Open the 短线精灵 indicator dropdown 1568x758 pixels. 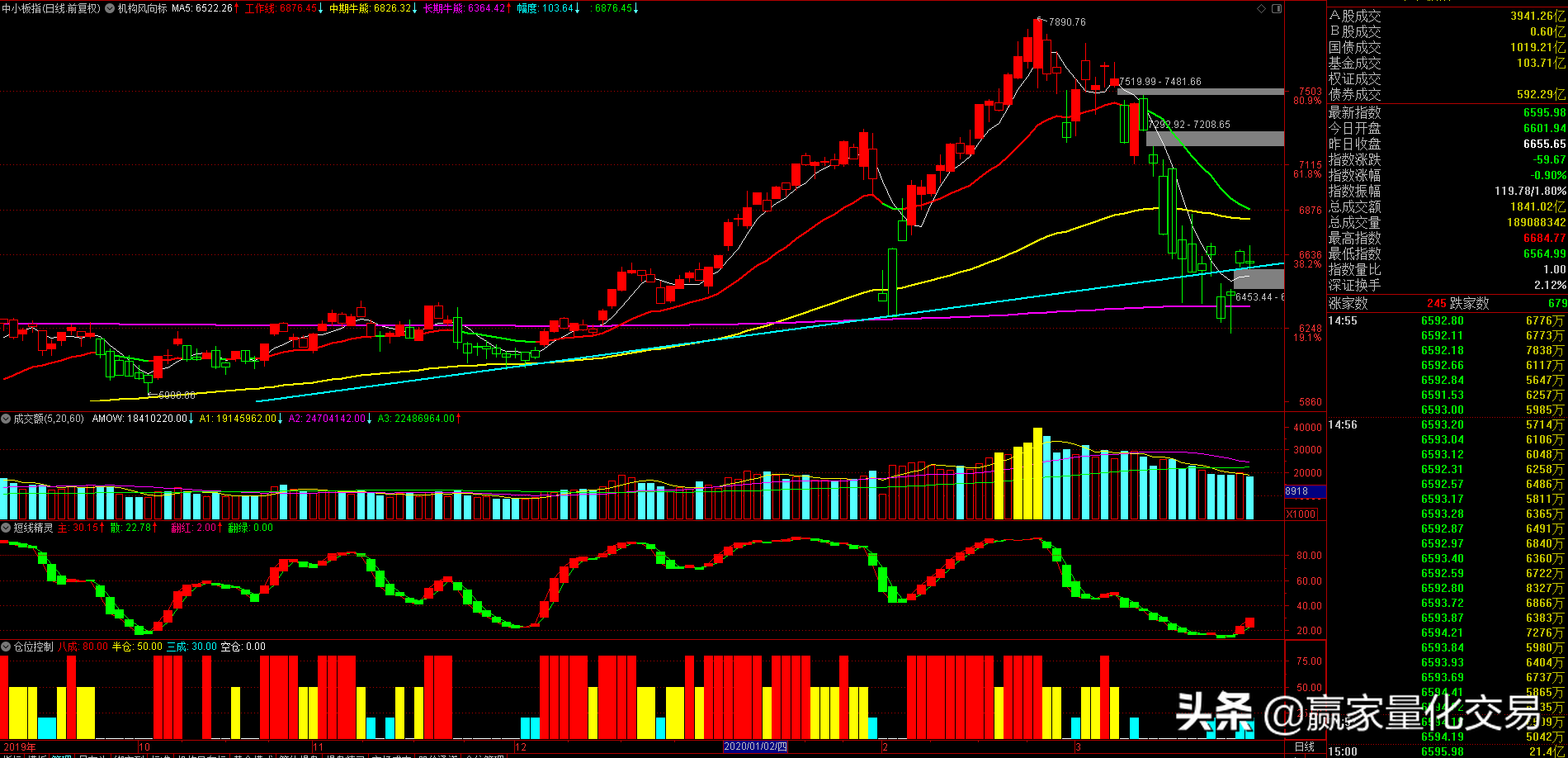click(7, 528)
